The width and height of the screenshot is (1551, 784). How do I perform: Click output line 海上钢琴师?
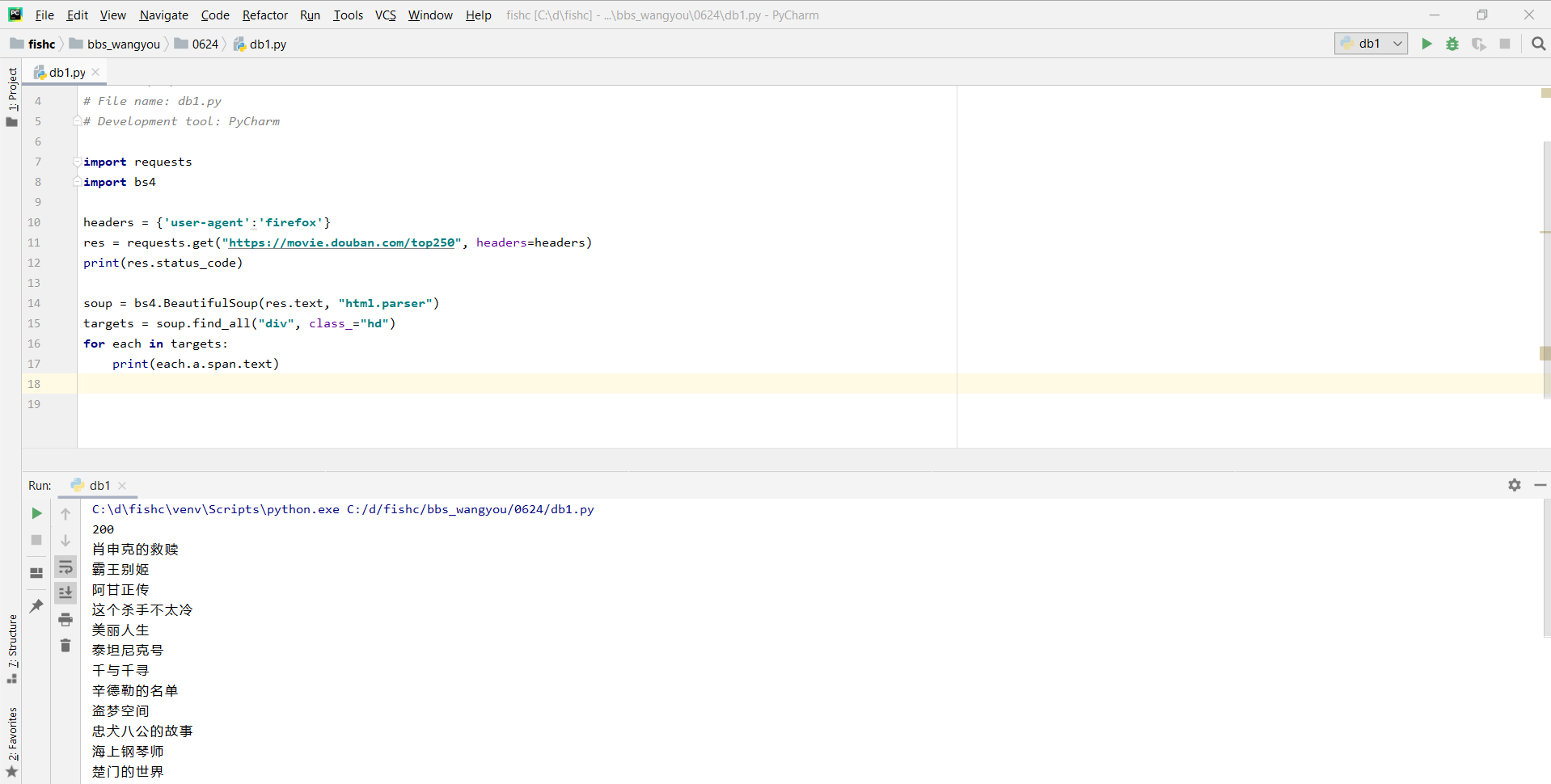click(128, 752)
